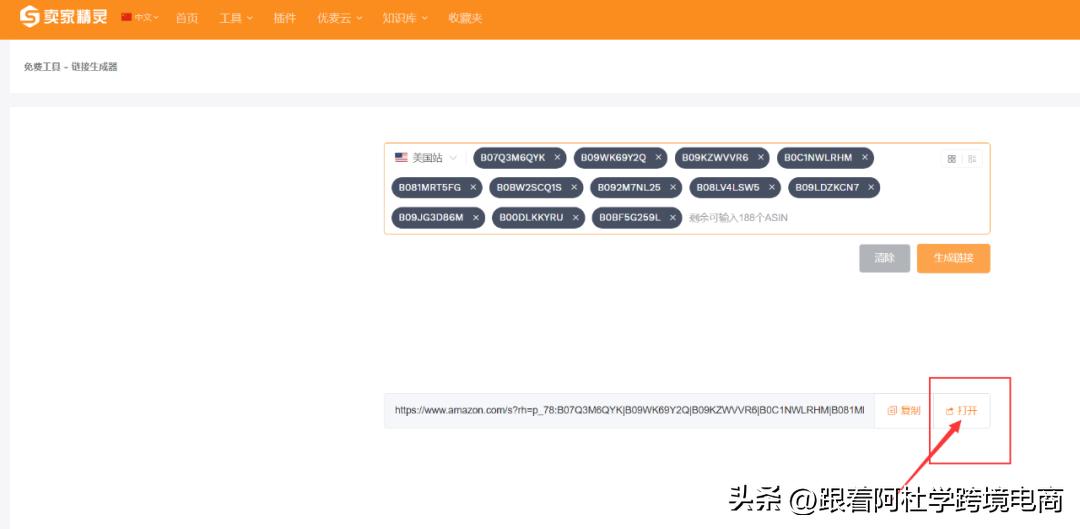Remove ASIN tag B09JG3D86M
This screenshot has width=1080, height=529.
click(x=475, y=218)
